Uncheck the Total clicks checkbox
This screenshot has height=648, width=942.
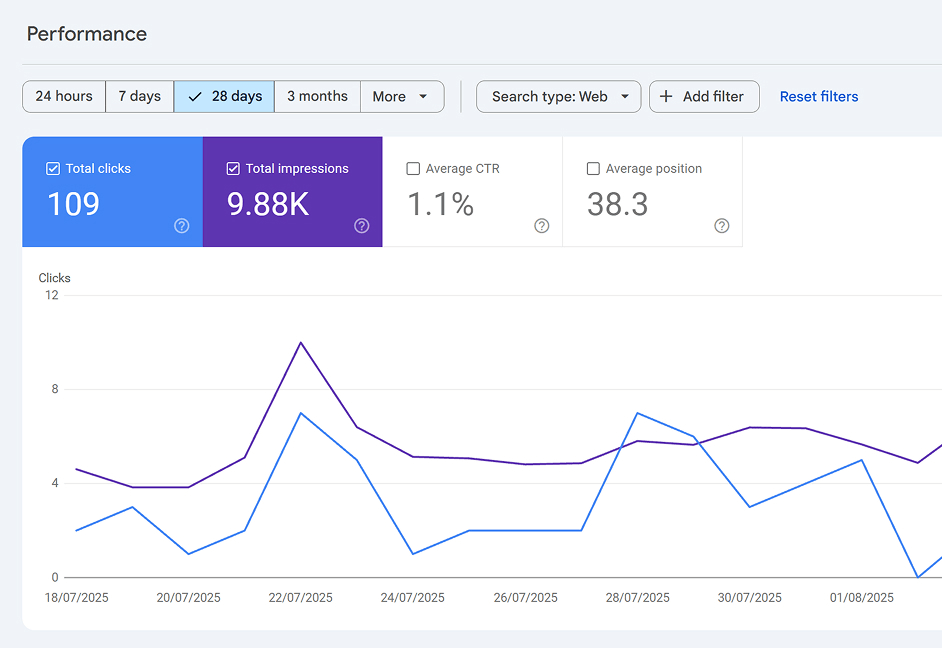pyautogui.click(x=53, y=169)
